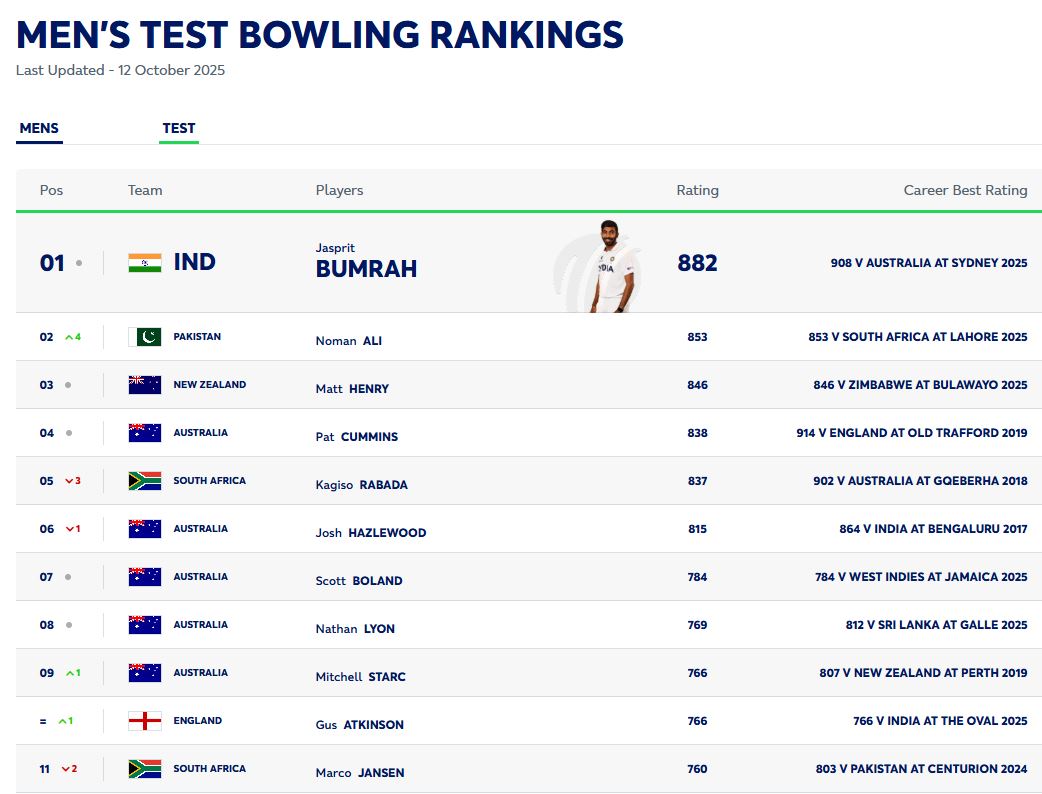The height and width of the screenshot is (794, 1042).
Task: Expand Nathan Lyon's ranking row
Action: 520,624
